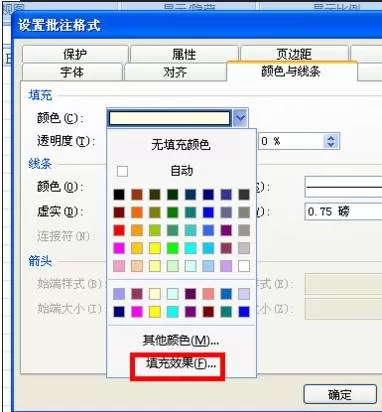Image resolution: width=382 pixels, height=412 pixels.
Task: Choose the Indigo color swatch
Action: [x=226, y=195]
